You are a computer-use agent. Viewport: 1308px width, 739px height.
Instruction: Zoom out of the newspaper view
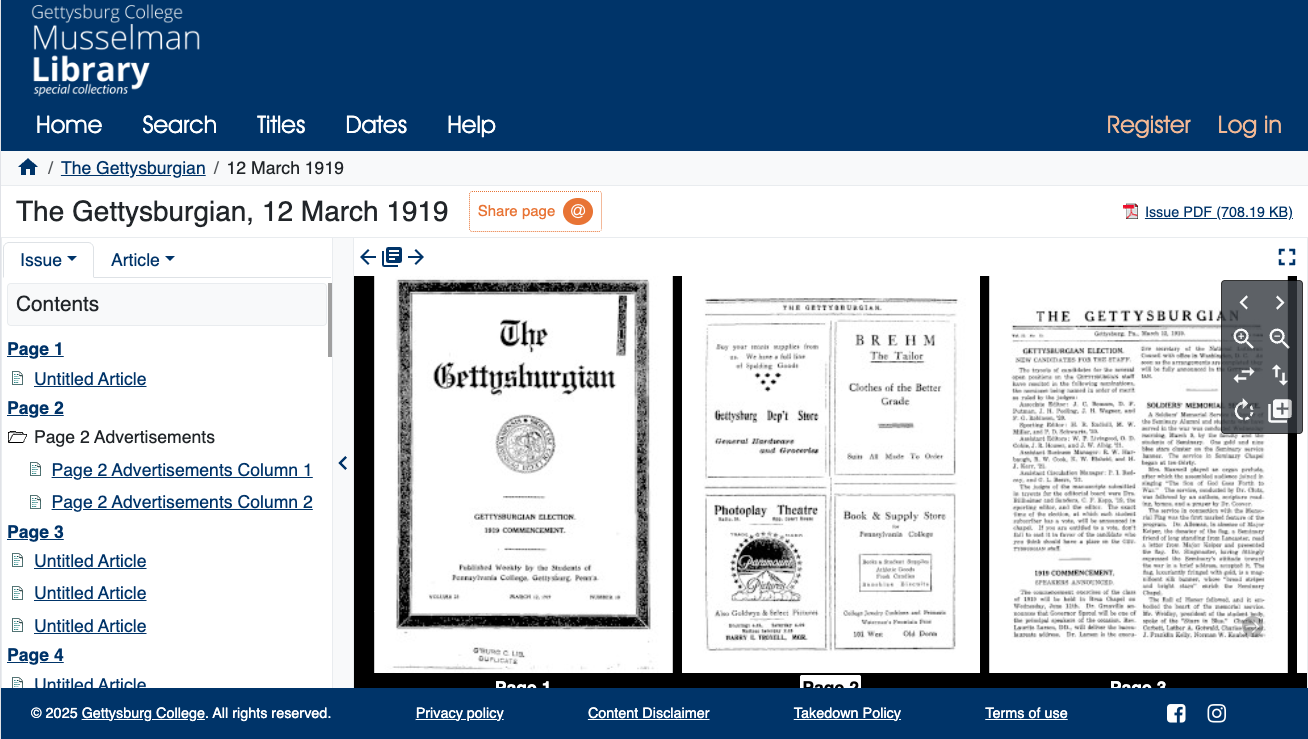(1279, 339)
